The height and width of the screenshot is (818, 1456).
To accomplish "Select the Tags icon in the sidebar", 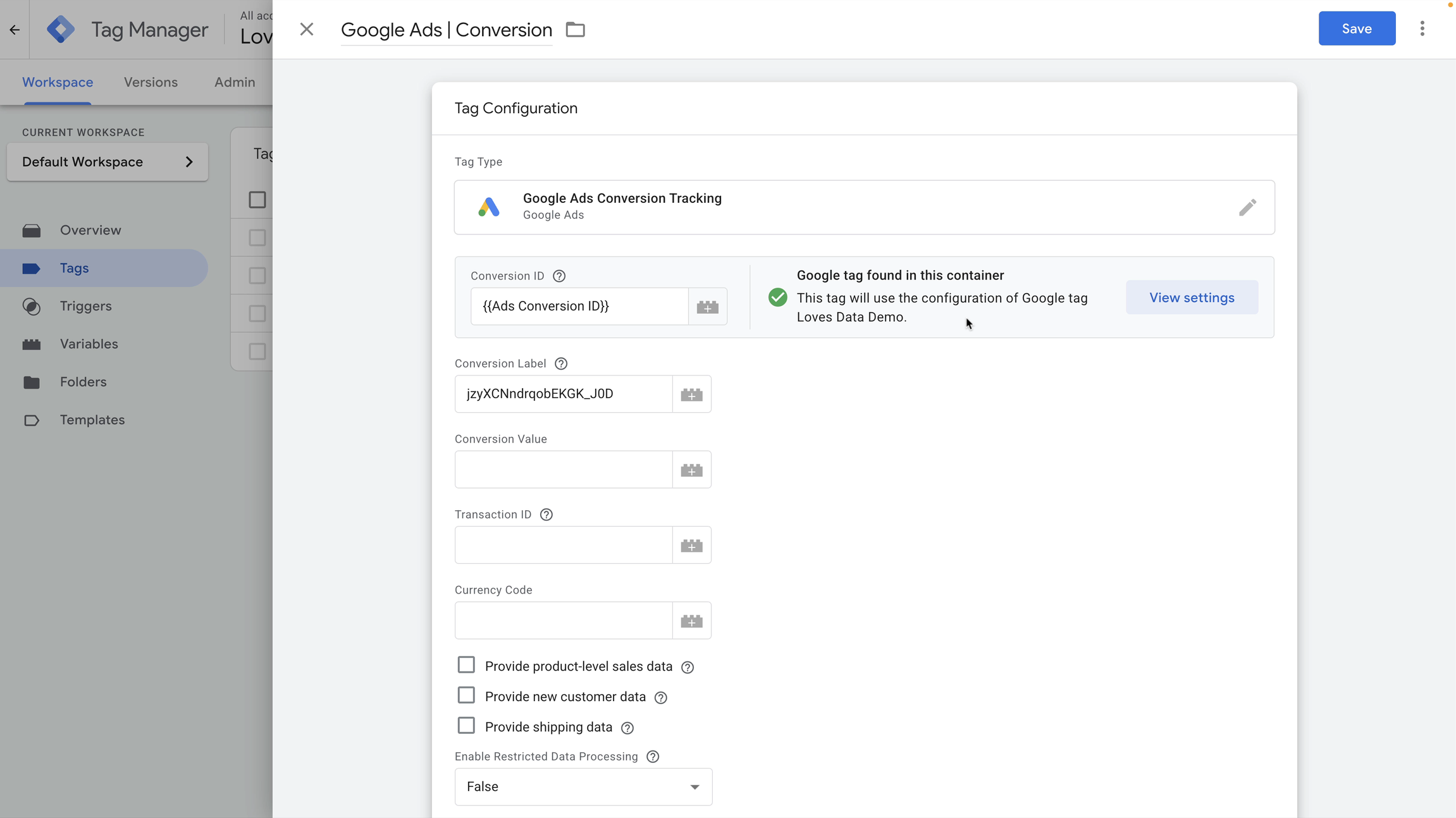I will (31, 268).
